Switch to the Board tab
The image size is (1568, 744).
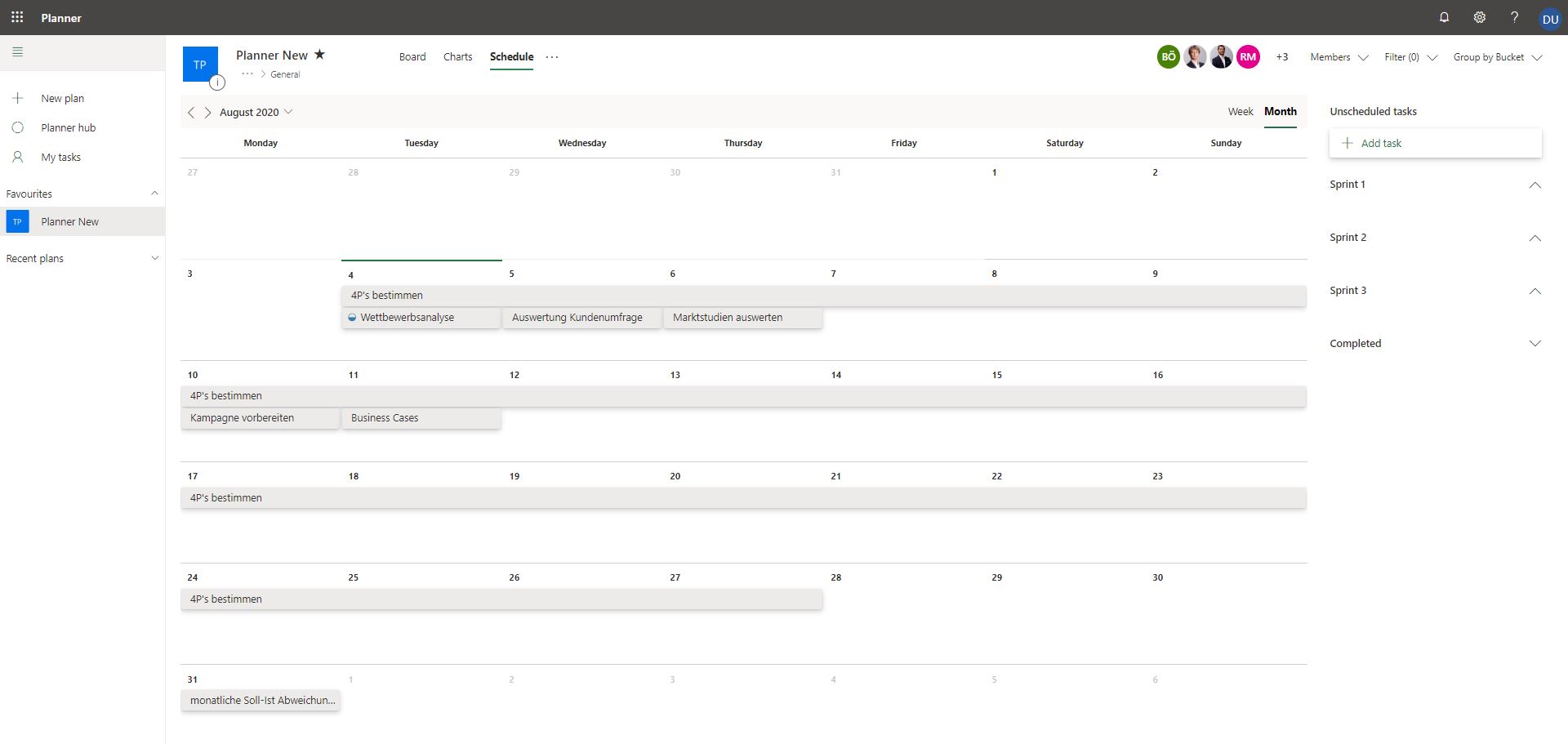(x=412, y=56)
